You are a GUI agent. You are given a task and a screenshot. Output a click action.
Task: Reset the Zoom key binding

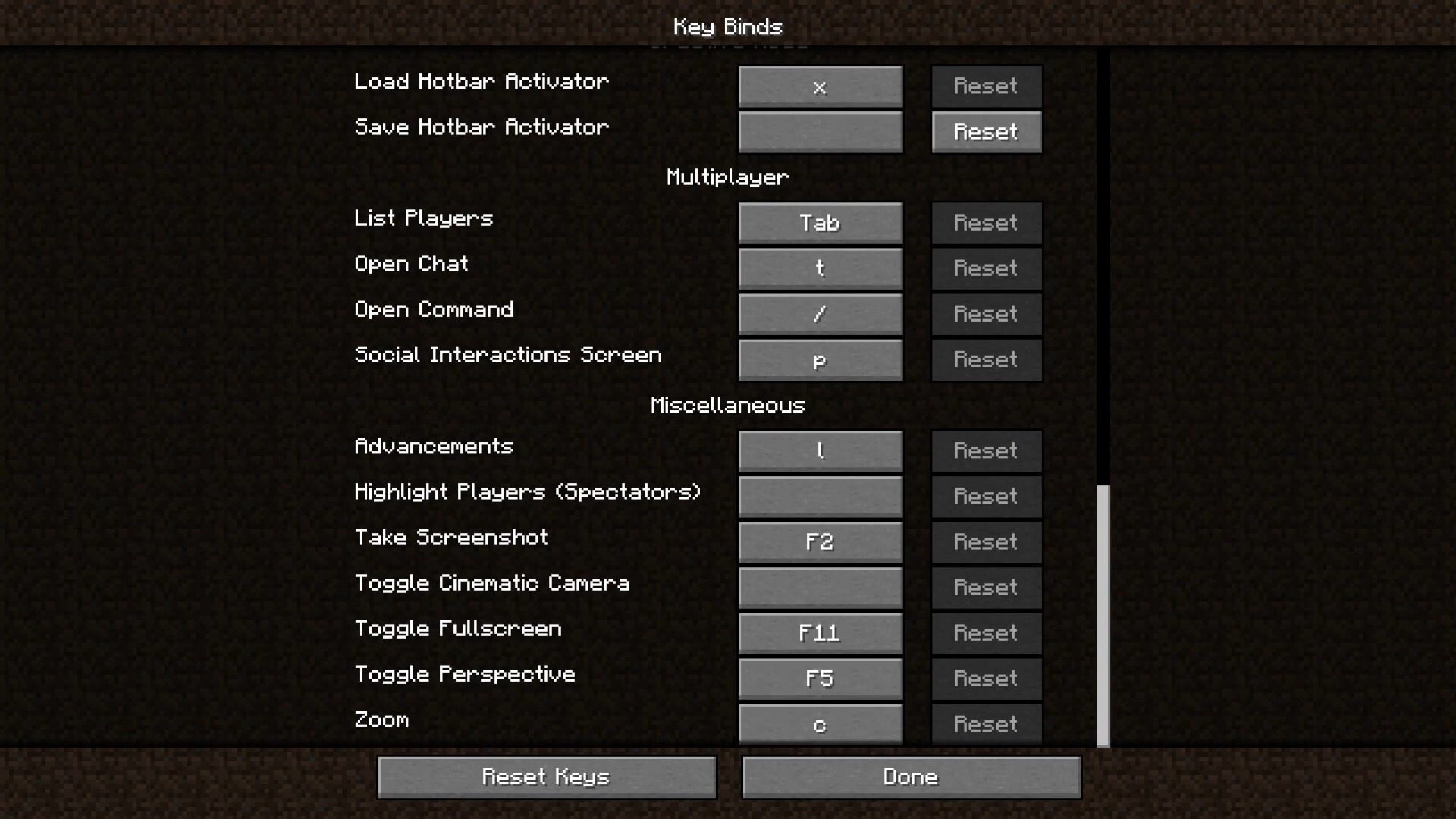pos(985,724)
